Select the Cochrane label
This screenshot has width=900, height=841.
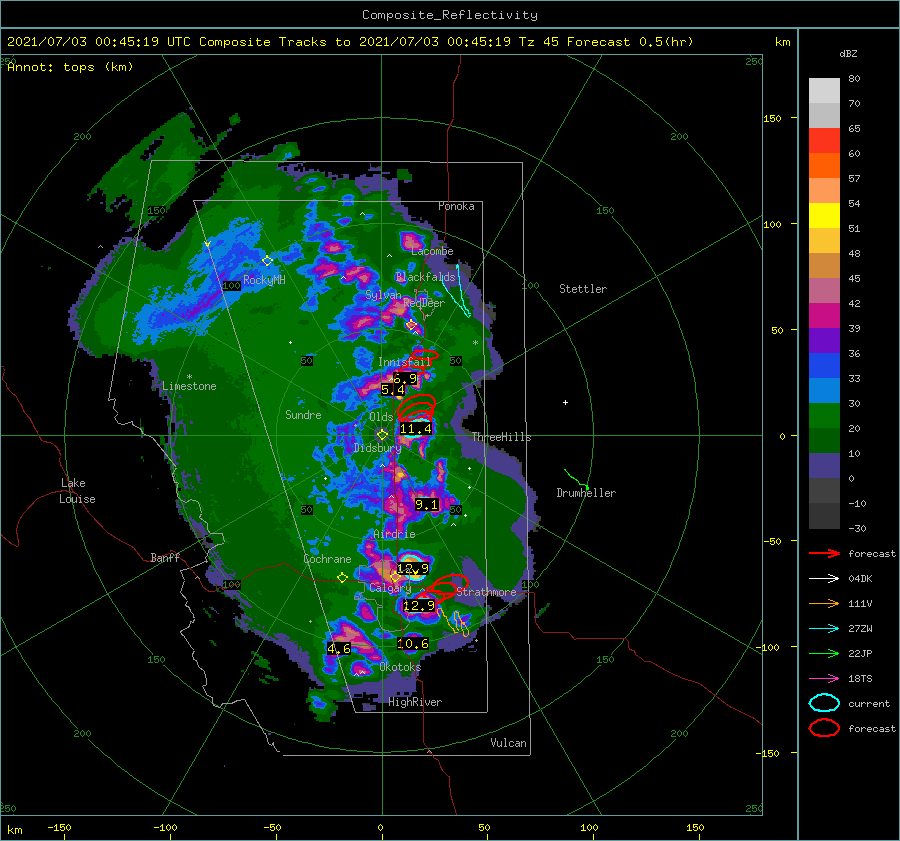click(x=327, y=559)
